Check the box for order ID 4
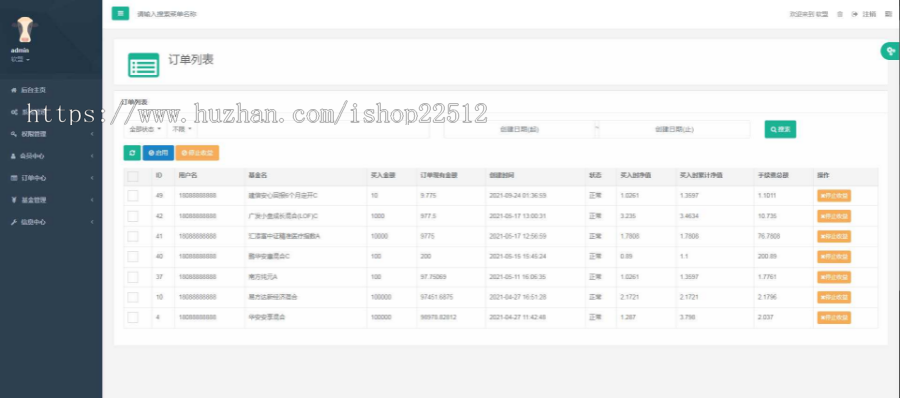The image size is (900, 398). 133,317
